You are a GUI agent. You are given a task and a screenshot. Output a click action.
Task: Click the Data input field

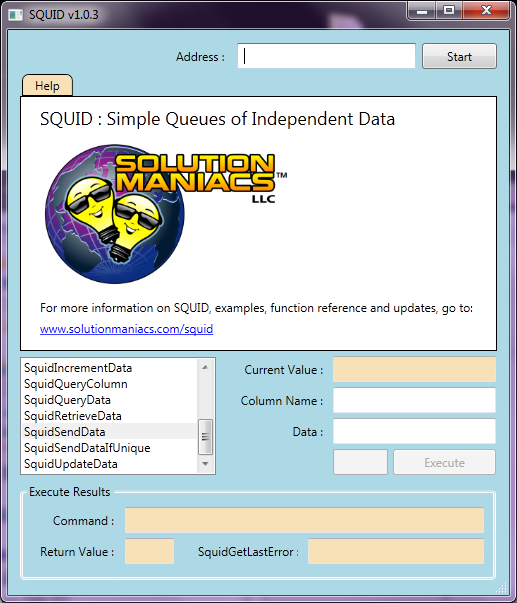(414, 431)
